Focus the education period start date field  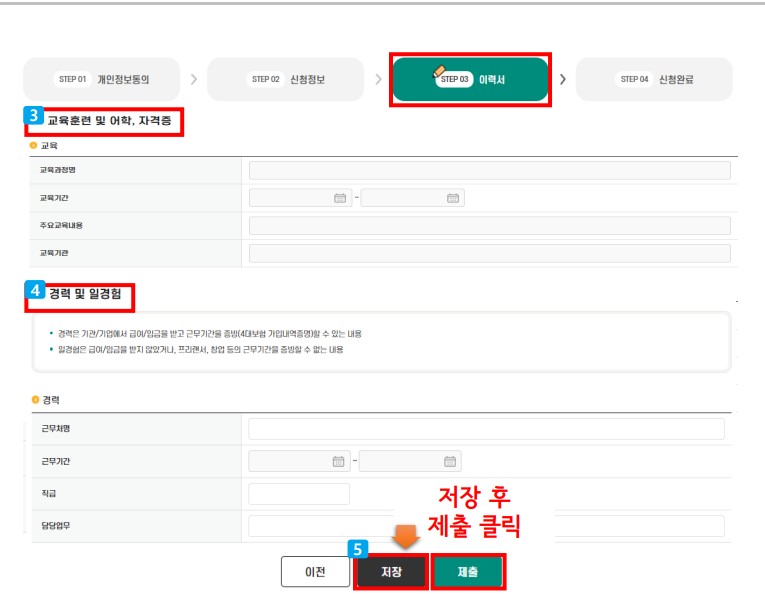point(301,198)
